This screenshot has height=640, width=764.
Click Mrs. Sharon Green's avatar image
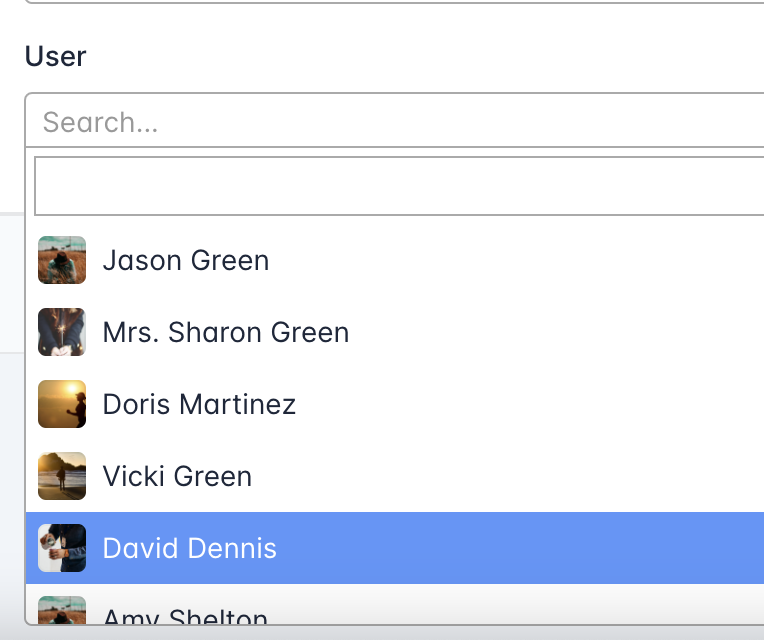62,332
